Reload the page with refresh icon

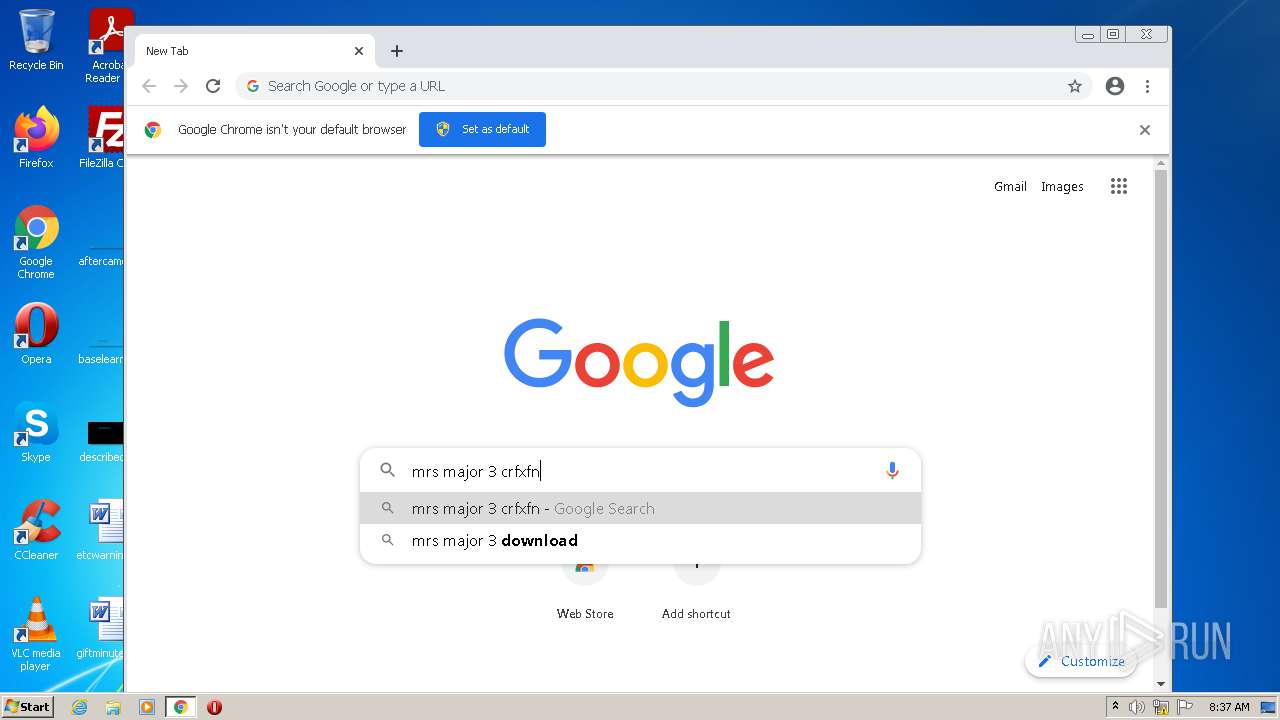coord(213,86)
